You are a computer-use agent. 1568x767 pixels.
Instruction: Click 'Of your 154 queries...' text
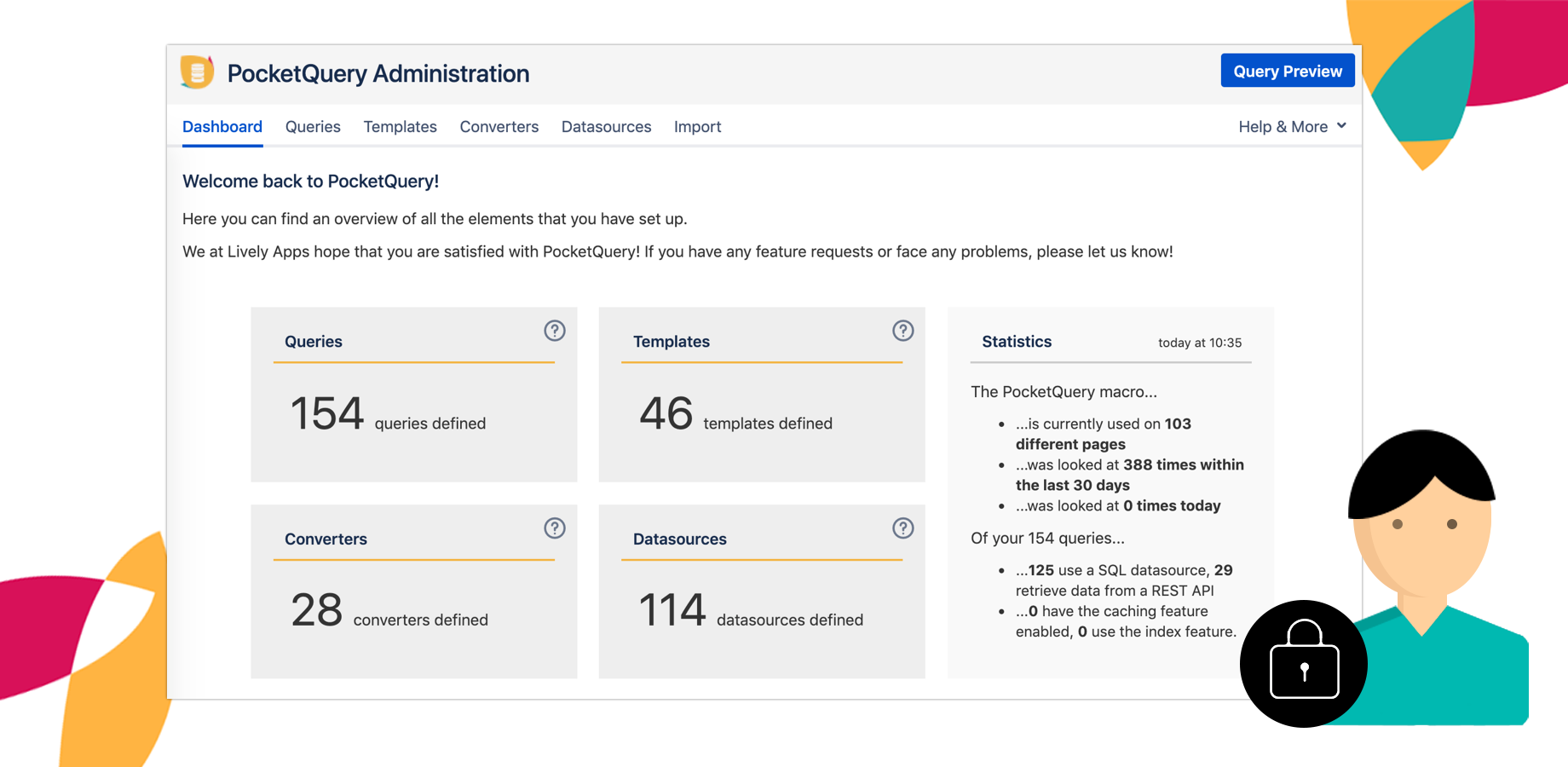1047,539
